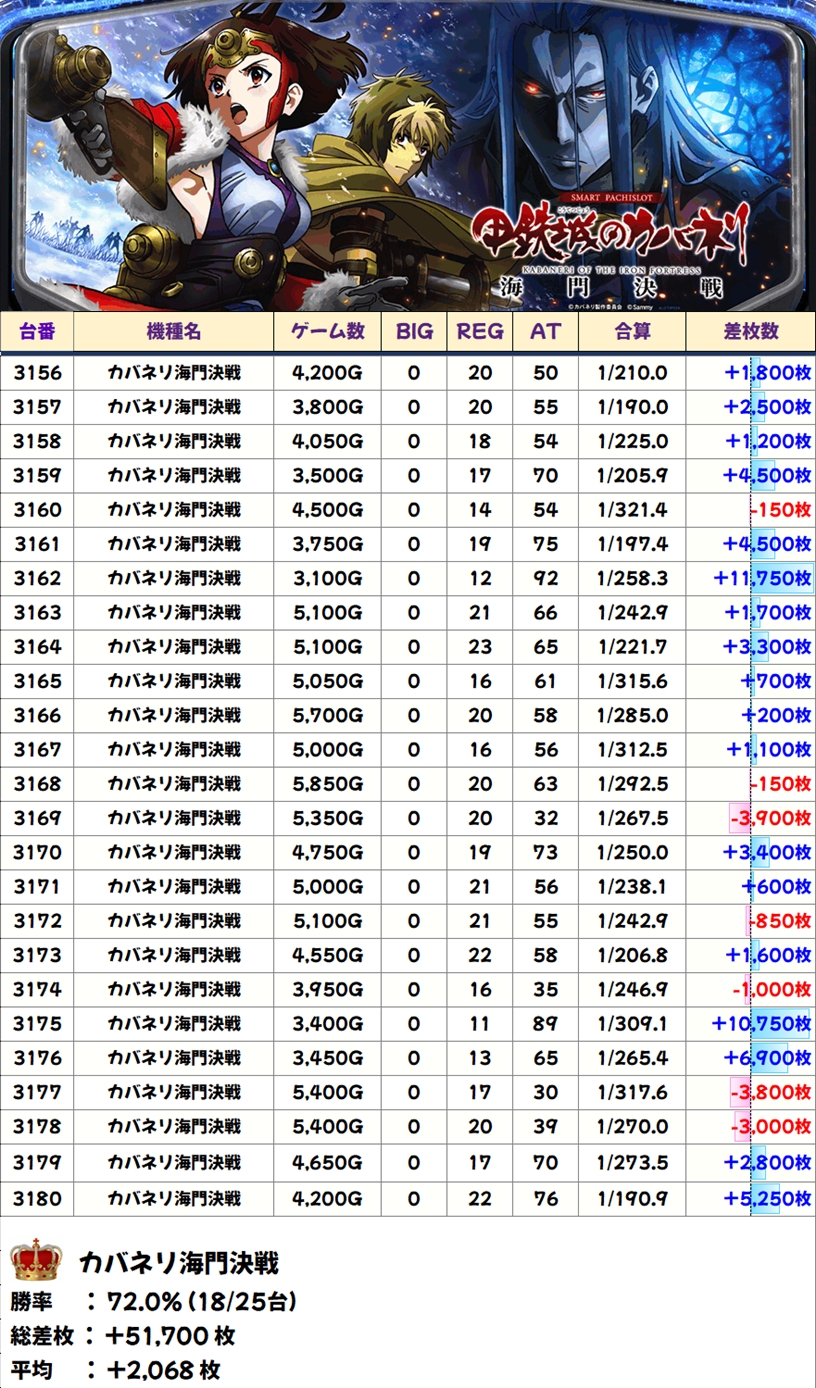Image resolution: width=816 pixels, height=1388 pixels.
Task: Click machine number 3157
Action: click(37, 407)
